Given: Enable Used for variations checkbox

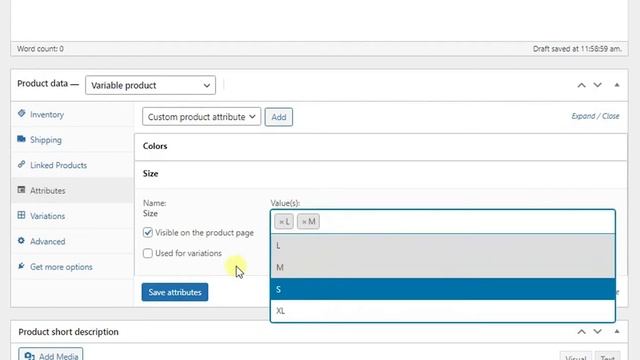Looking at the screenshot, I should point(148,253).
